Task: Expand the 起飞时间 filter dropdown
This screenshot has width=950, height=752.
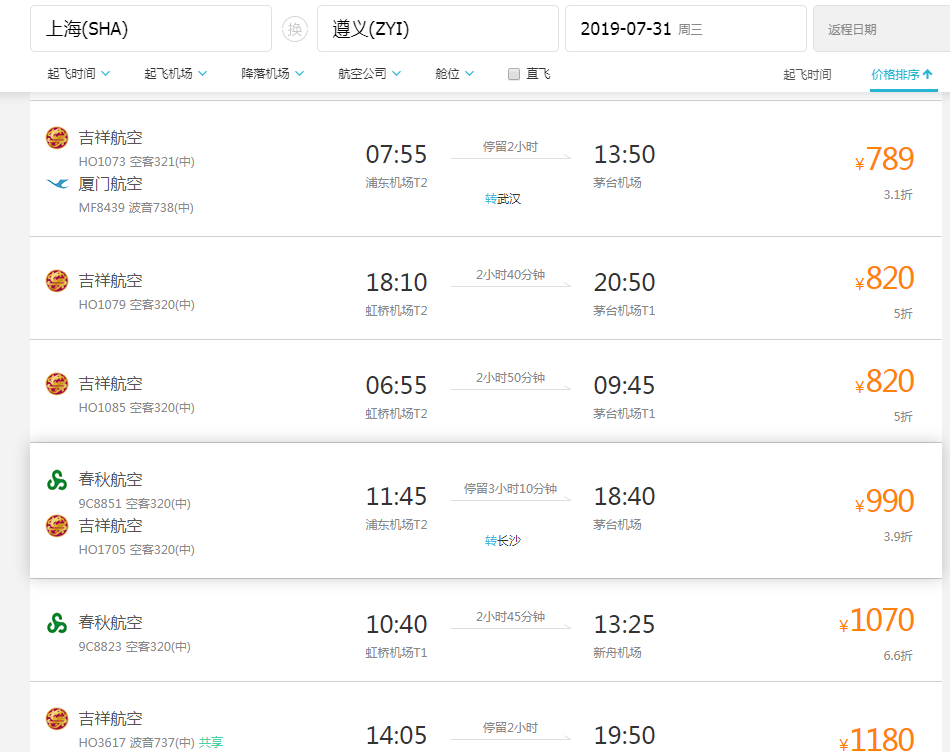Action: point(79,73)
